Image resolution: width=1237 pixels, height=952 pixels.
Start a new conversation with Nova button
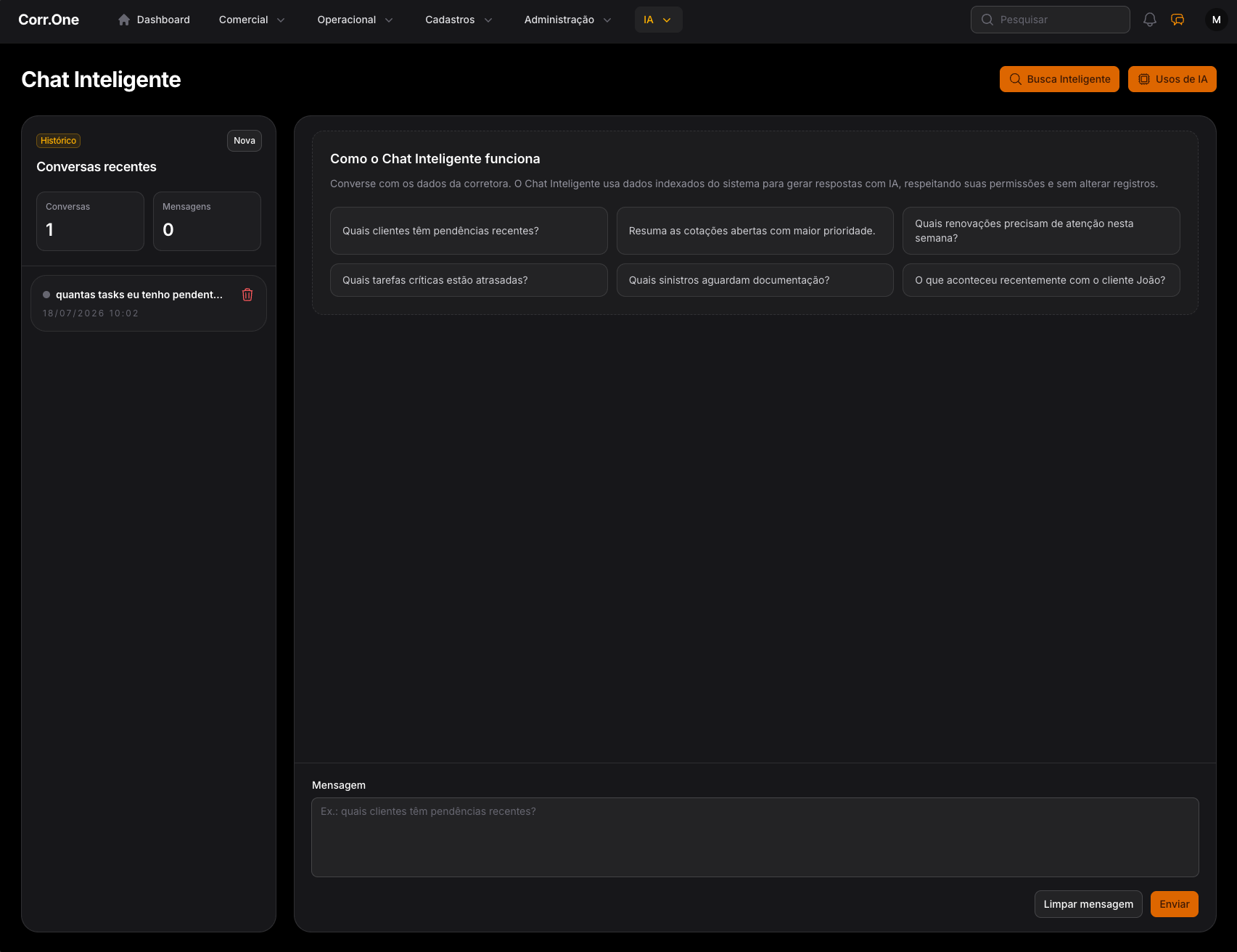244,141
